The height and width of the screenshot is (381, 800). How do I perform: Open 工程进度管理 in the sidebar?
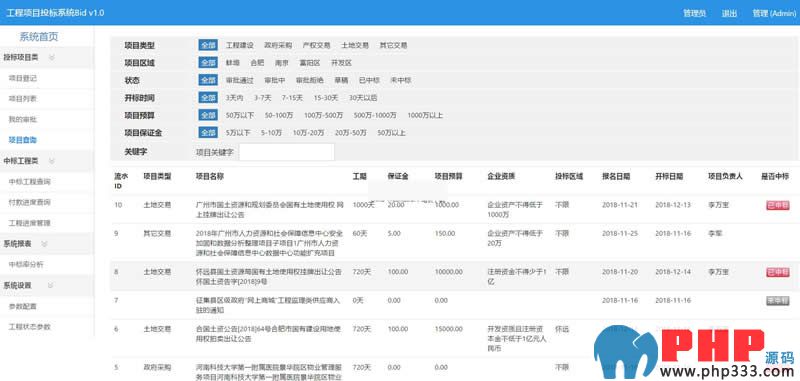pos(30,223)
